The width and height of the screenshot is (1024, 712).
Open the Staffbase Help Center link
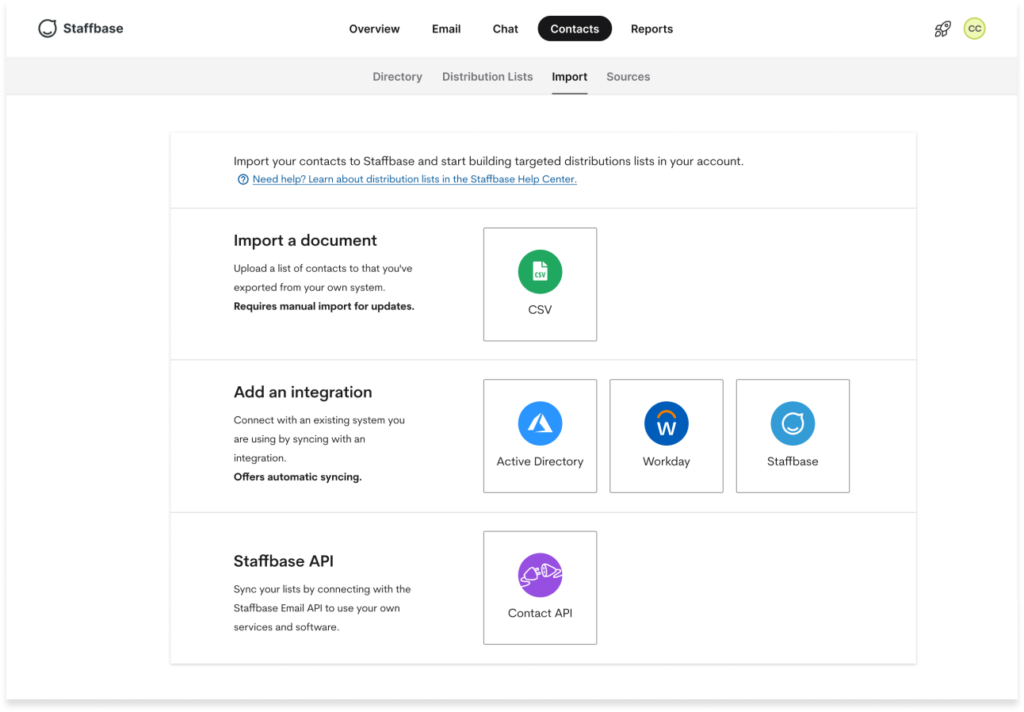(414, 179)
